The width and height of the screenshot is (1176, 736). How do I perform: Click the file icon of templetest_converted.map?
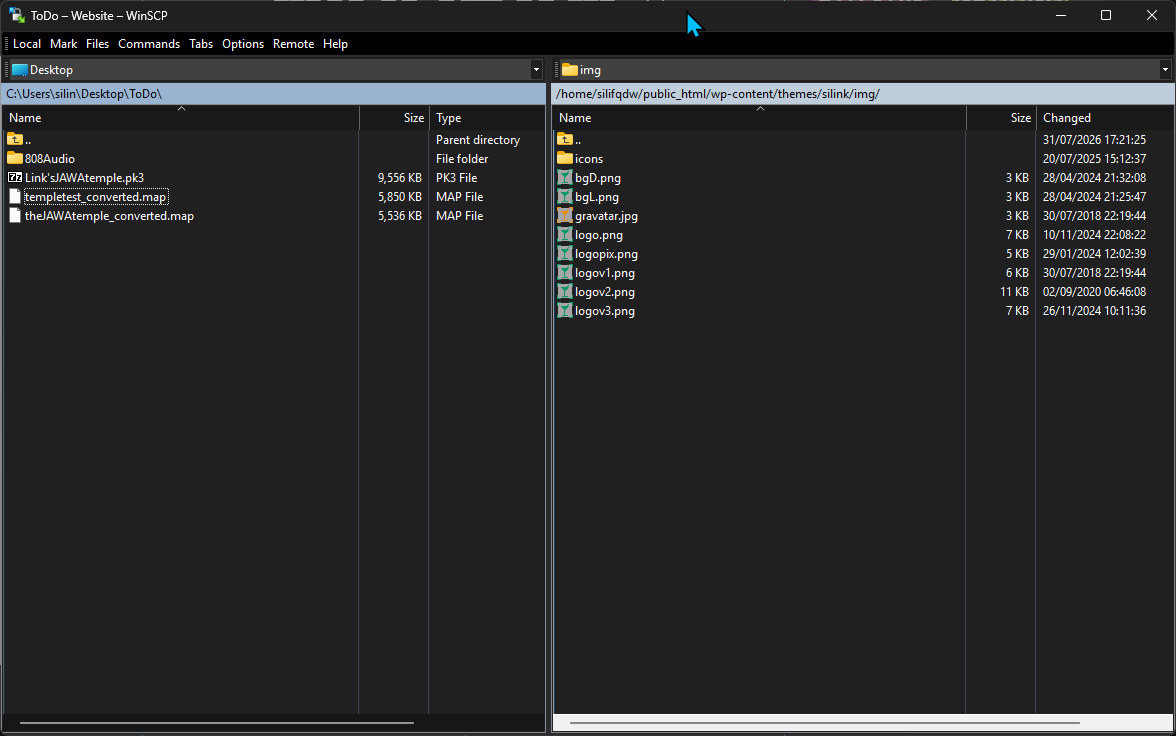(15, 197)
